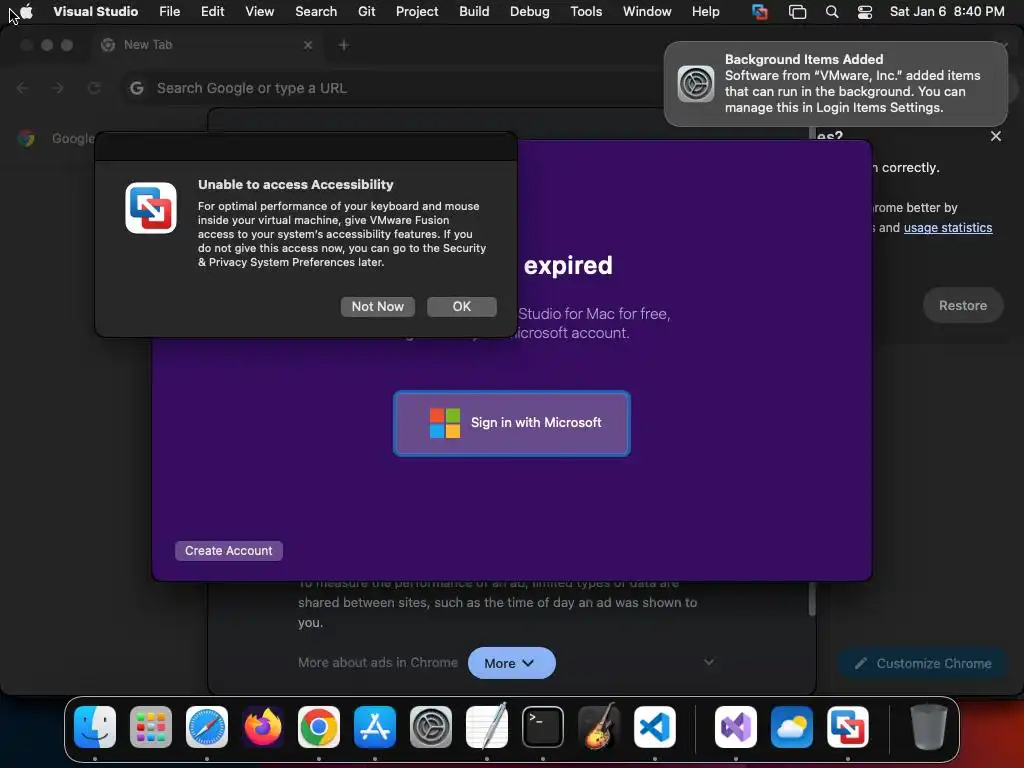This screenshot has height=768, width=1024.
Task: Open the App Store Dock icon
Action: [x=375, y=727]
